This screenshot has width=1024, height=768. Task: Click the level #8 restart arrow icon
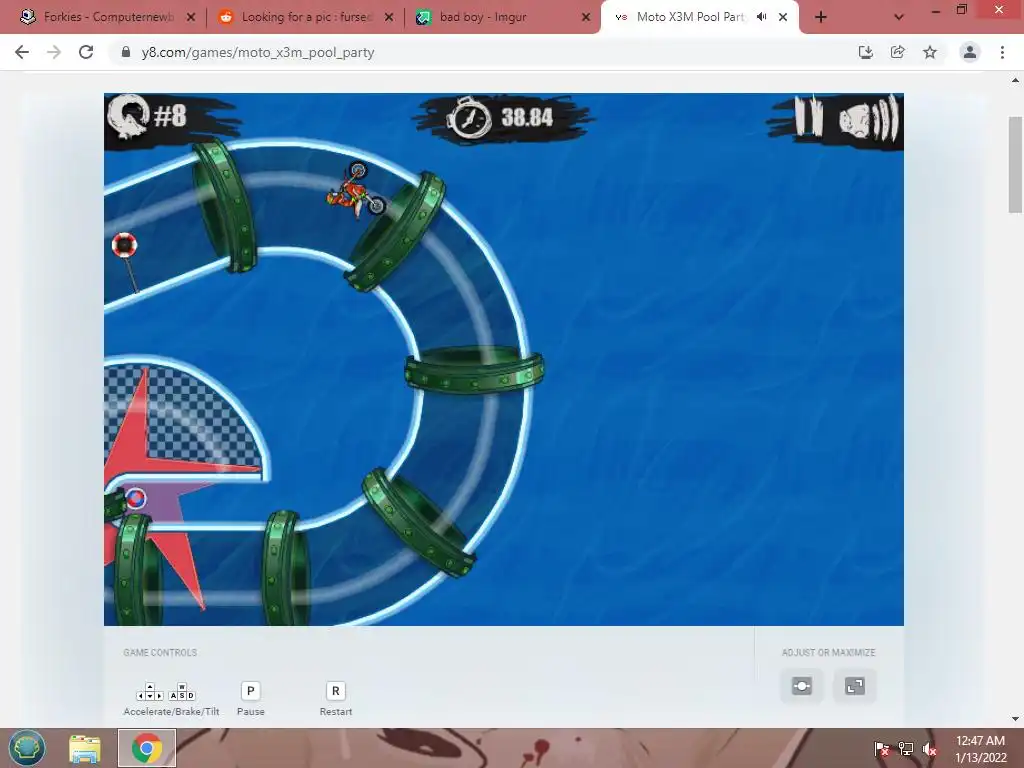click(129, 116)
